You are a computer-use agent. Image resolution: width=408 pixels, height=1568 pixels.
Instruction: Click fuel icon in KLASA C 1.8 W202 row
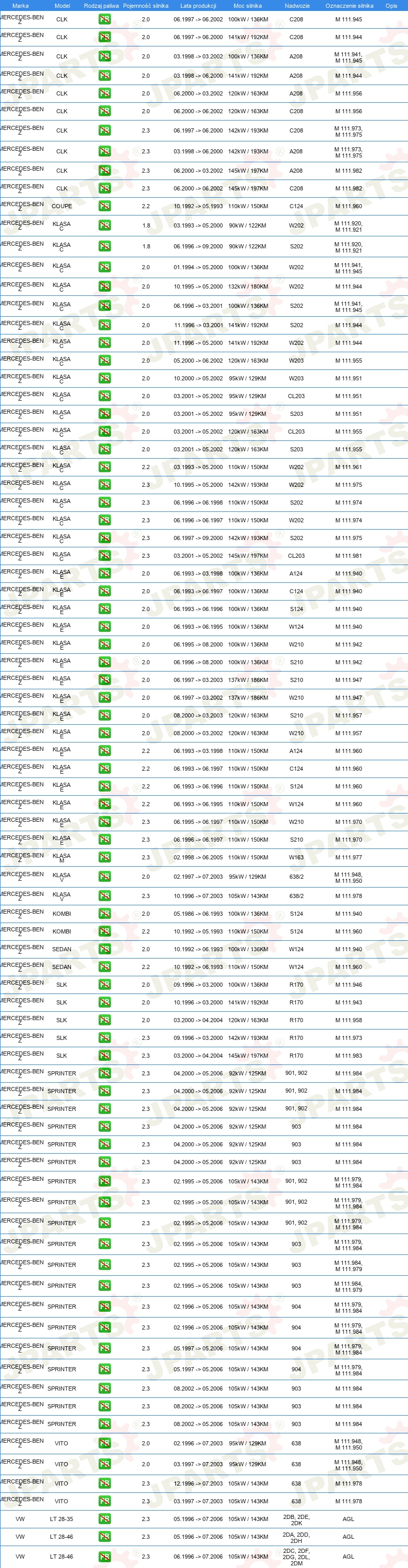[x=105, y=225]
